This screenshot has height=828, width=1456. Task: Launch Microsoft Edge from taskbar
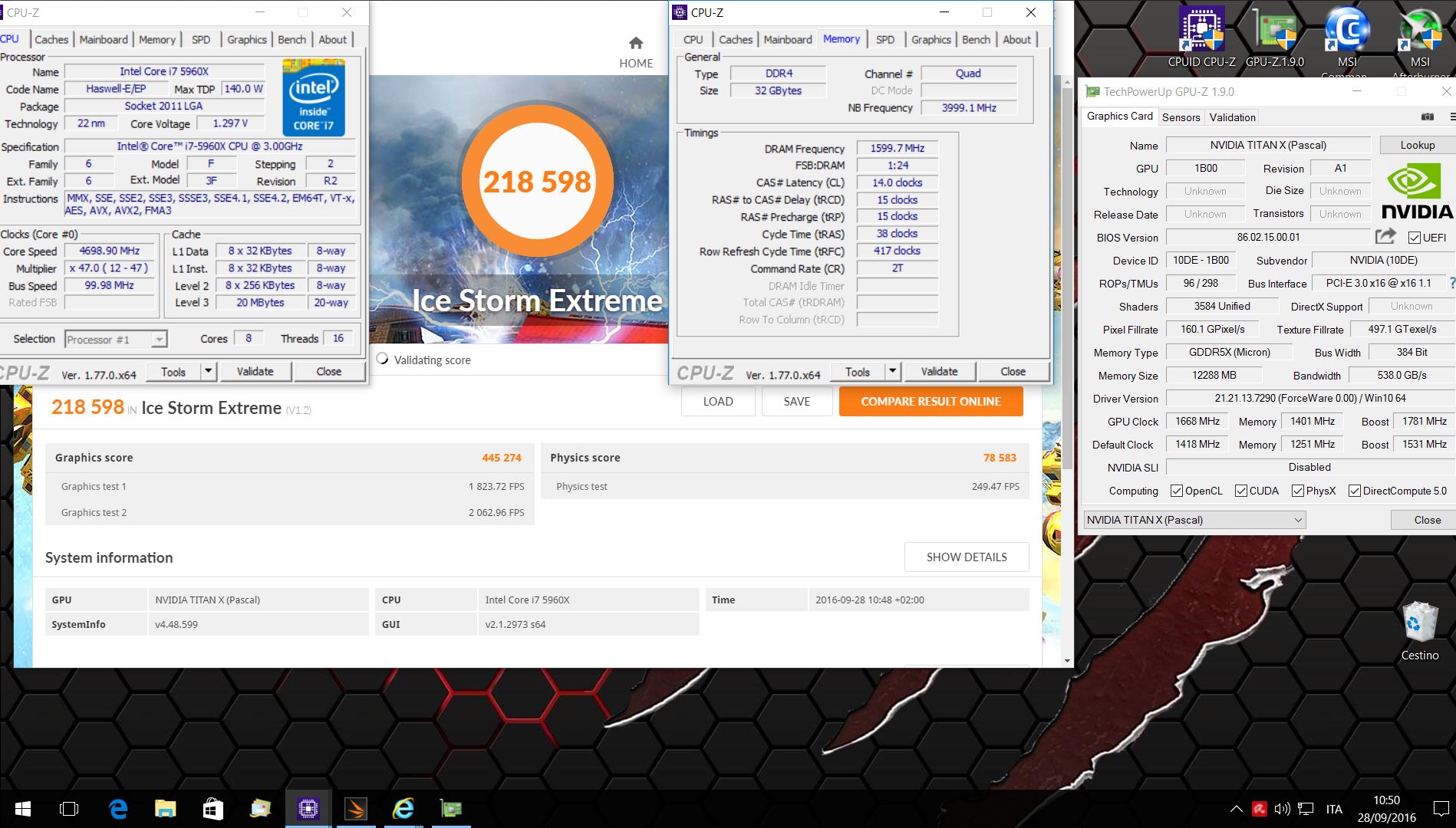click(118, 809)
